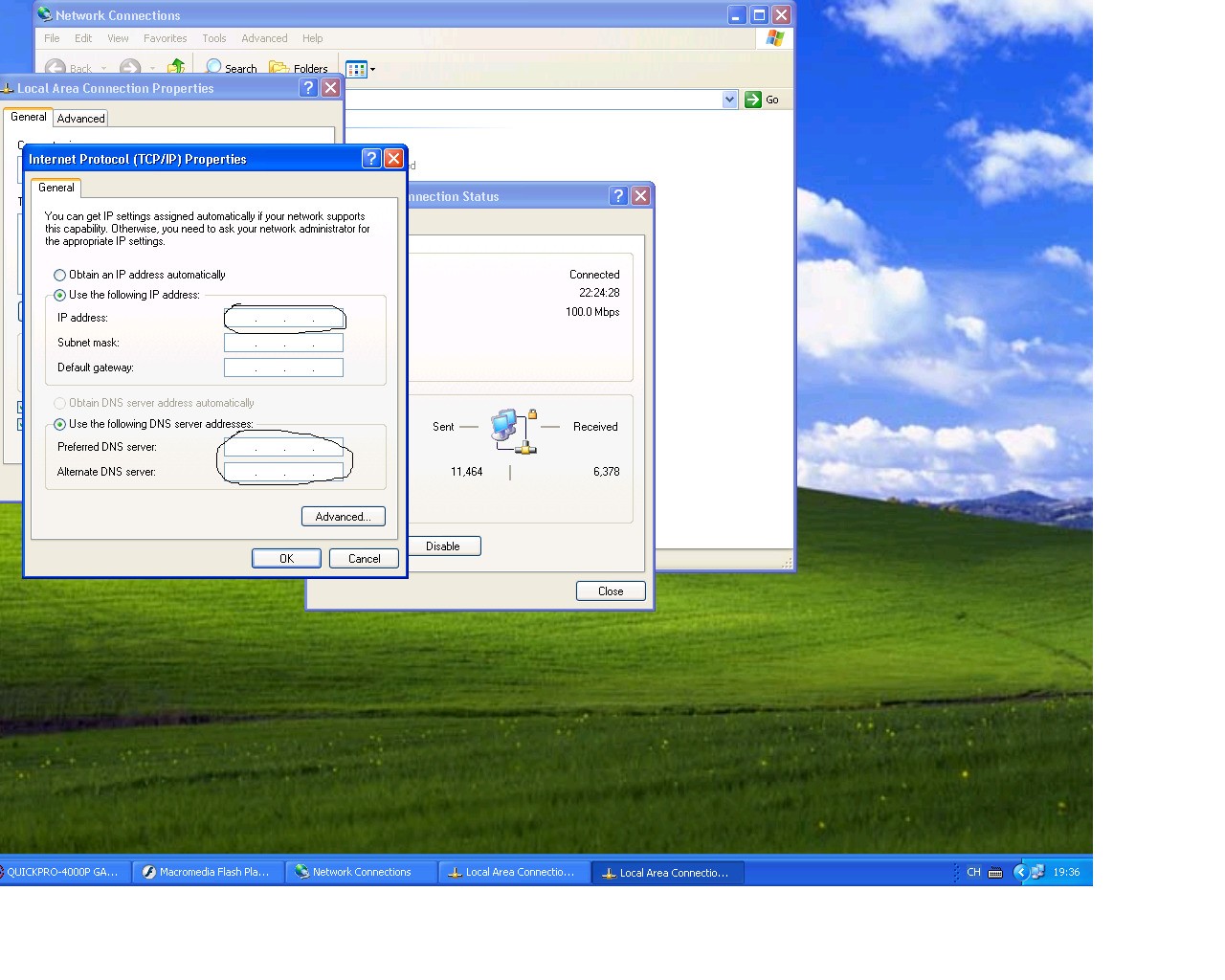The height and width of the screenshot is (980, 1225).
Task: Click the Network Connections title bar icon
Action: 45,14
